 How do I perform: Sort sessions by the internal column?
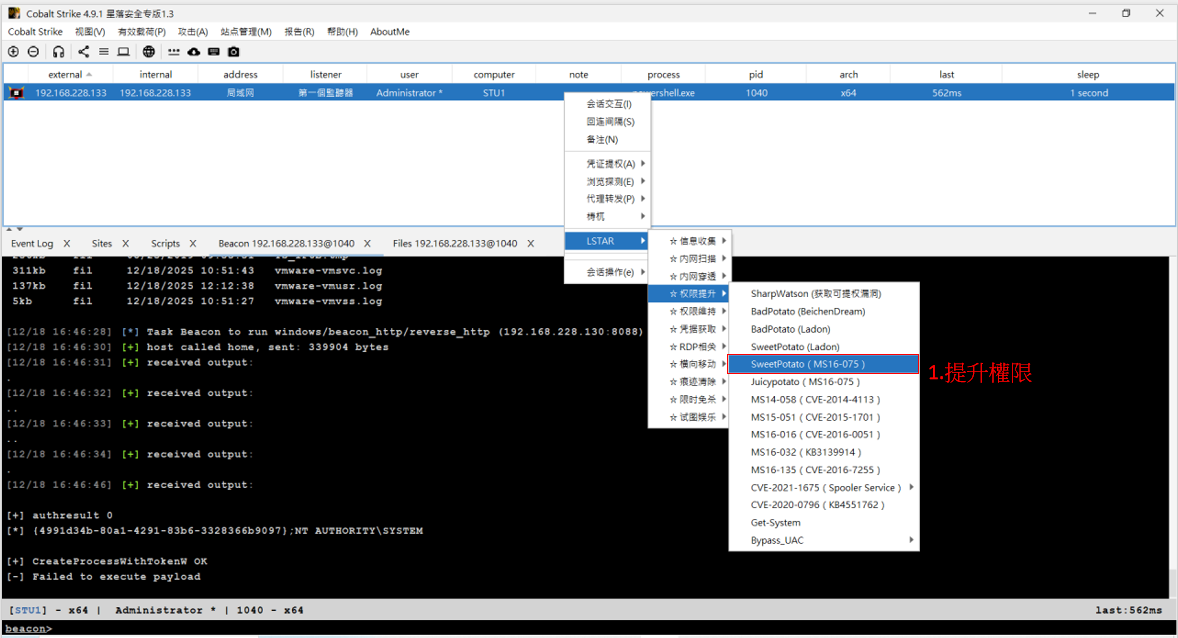coord(156,74)
